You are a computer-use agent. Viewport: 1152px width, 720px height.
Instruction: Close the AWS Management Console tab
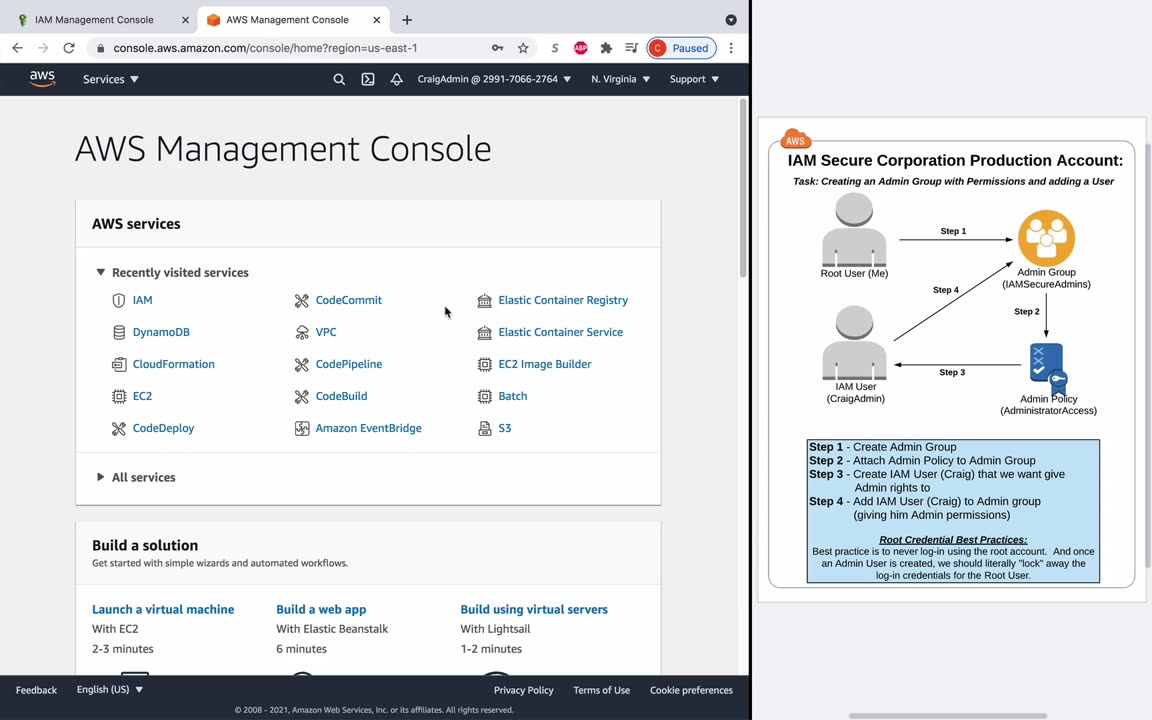coord(377,20)
